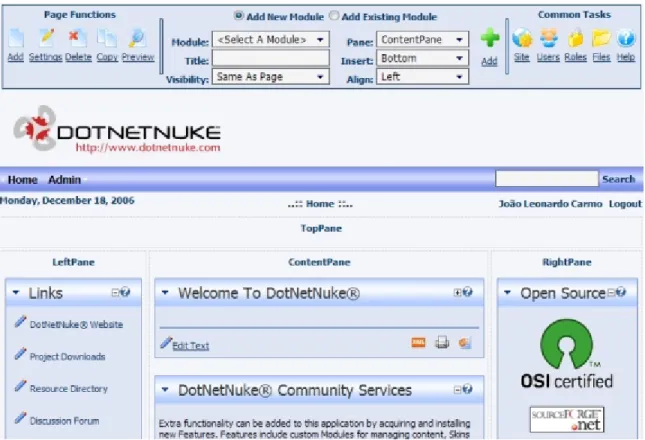
Task: Click the Search button
Action: (x=619, y=179)
